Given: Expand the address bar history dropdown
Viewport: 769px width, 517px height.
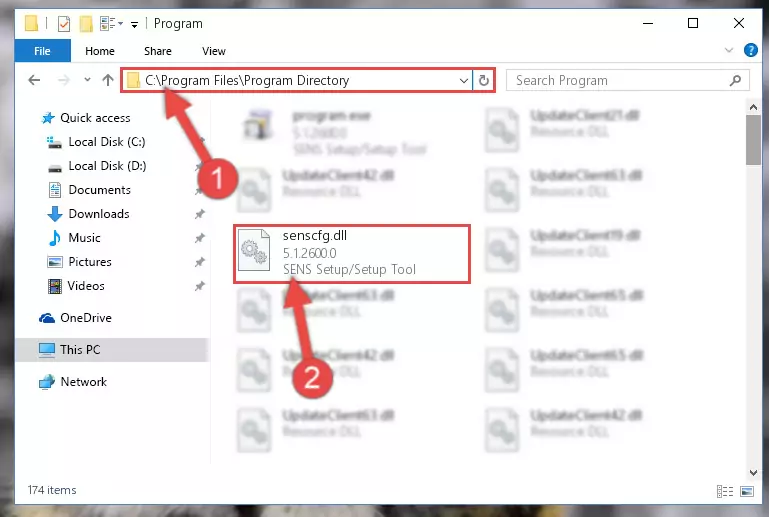Looking at the screenshot, I should (463, 80).
